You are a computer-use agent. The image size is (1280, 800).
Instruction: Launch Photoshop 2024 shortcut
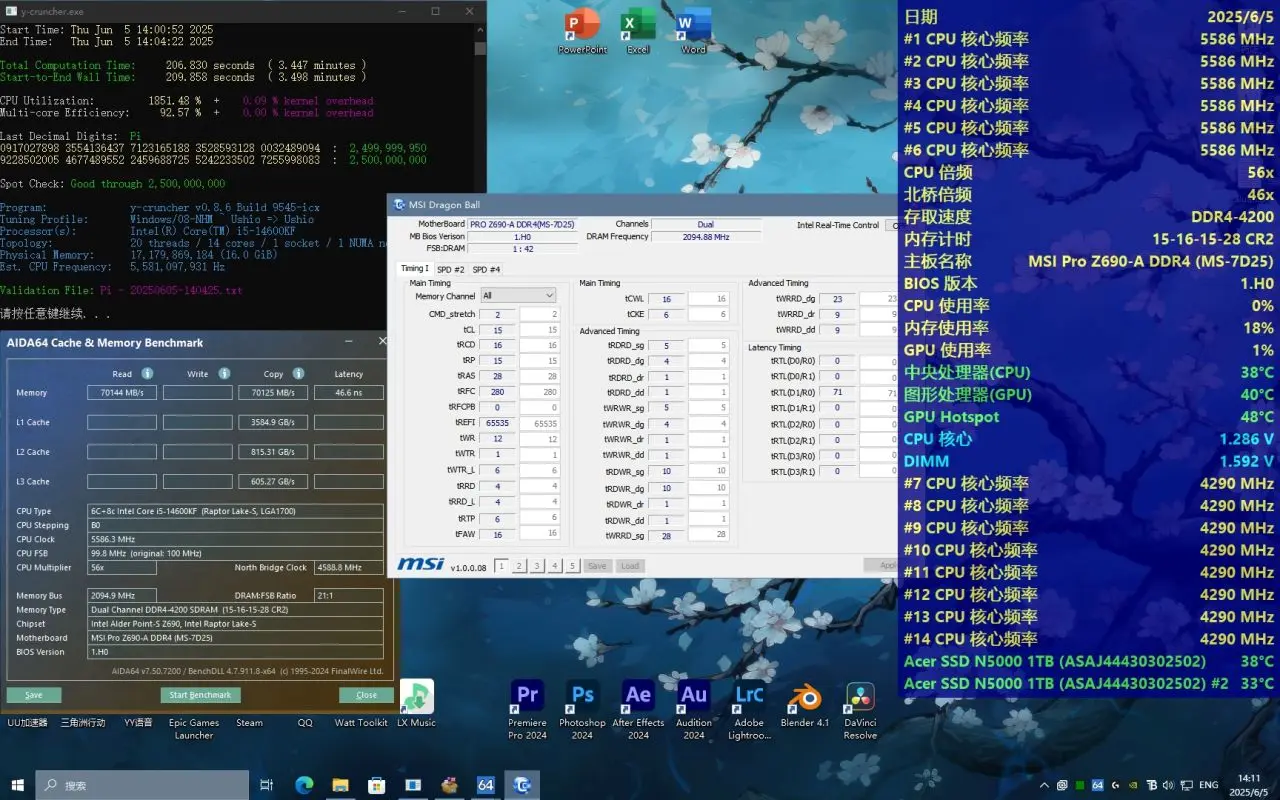click(x=582, y=709)
